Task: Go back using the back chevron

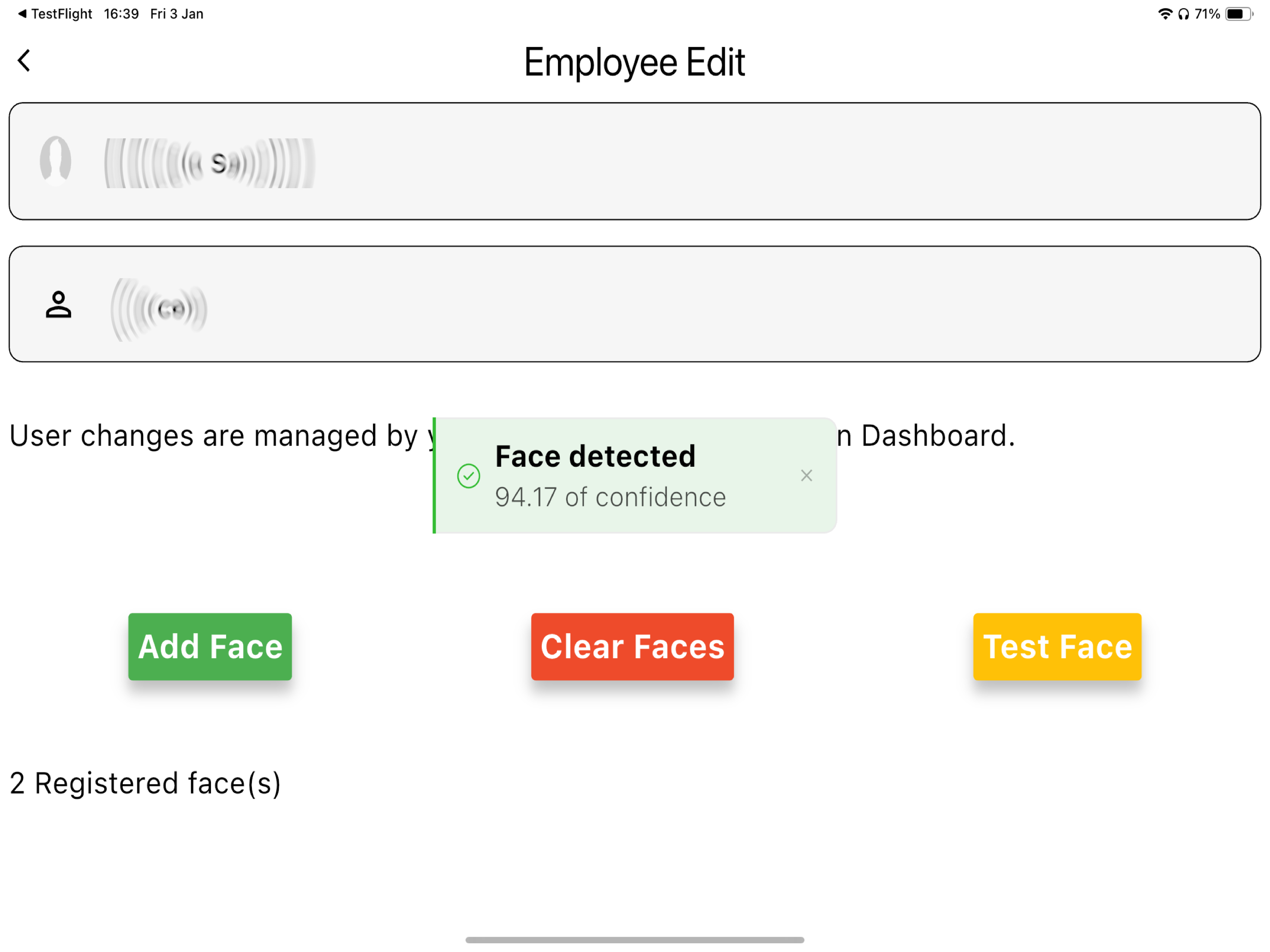Action: point(24,60)
